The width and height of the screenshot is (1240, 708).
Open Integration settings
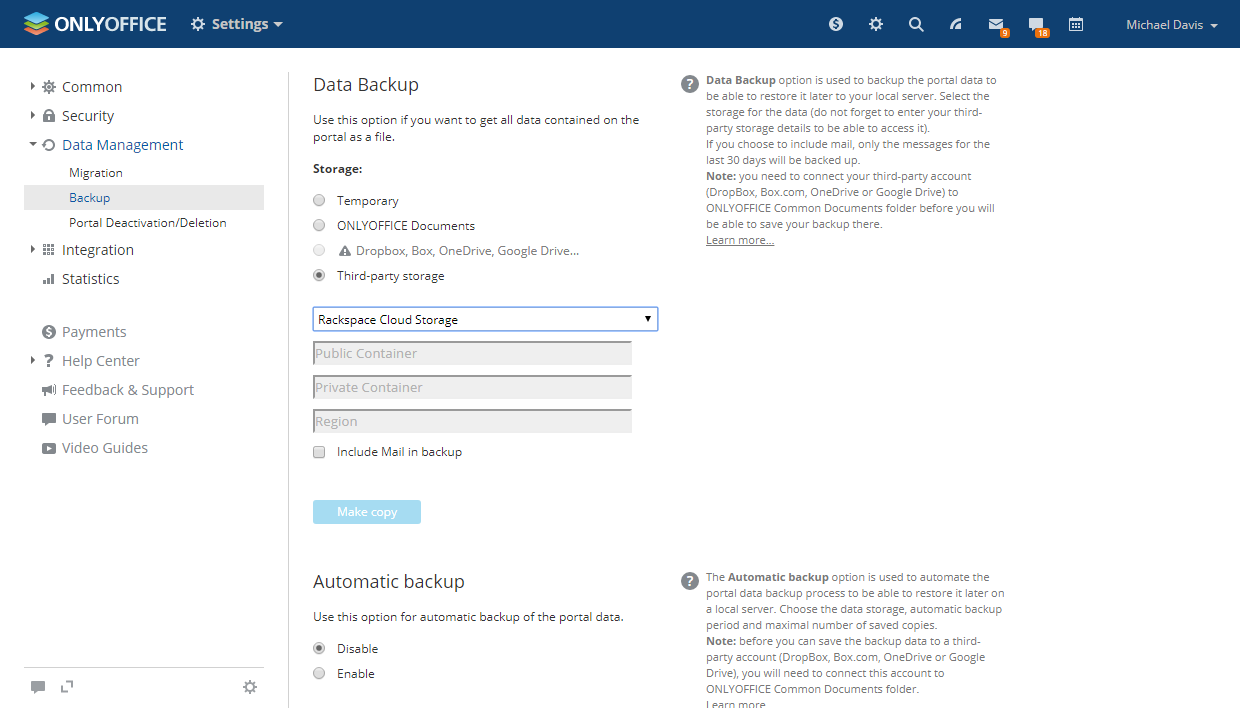pos(98,250)
